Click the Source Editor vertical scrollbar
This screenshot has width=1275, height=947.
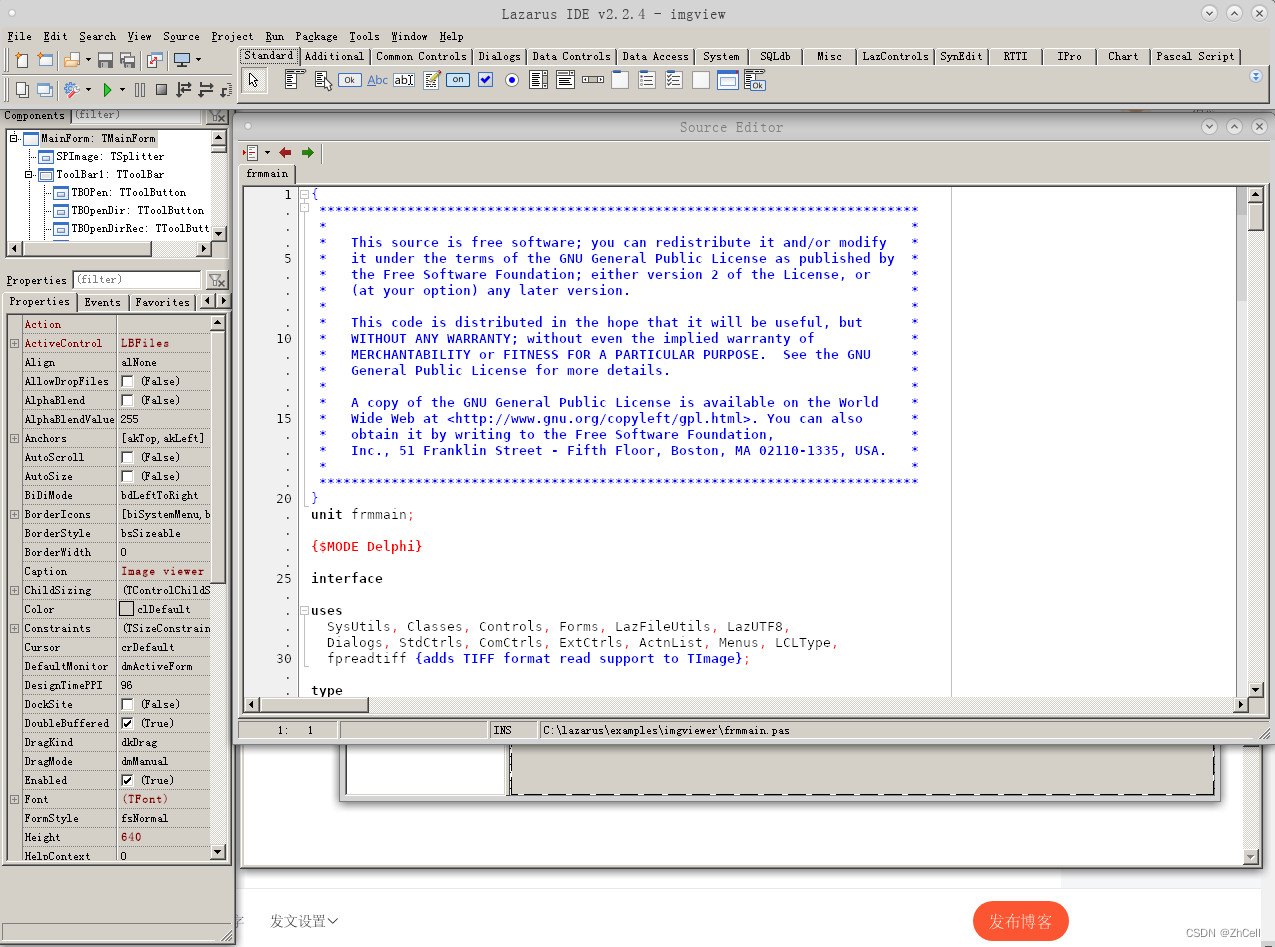[1256, 441]
